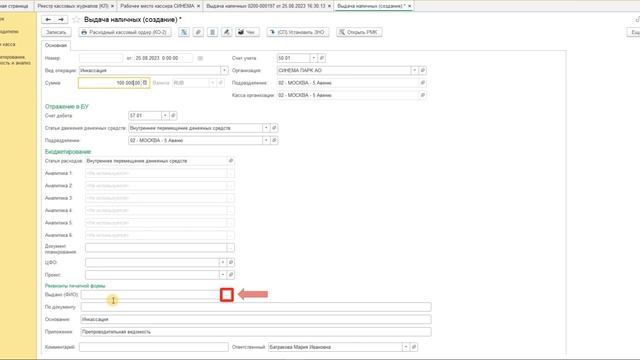This screenshot has height=360, width=640.
Task: Open the Статья расходов item
Action: pos(231,161)
